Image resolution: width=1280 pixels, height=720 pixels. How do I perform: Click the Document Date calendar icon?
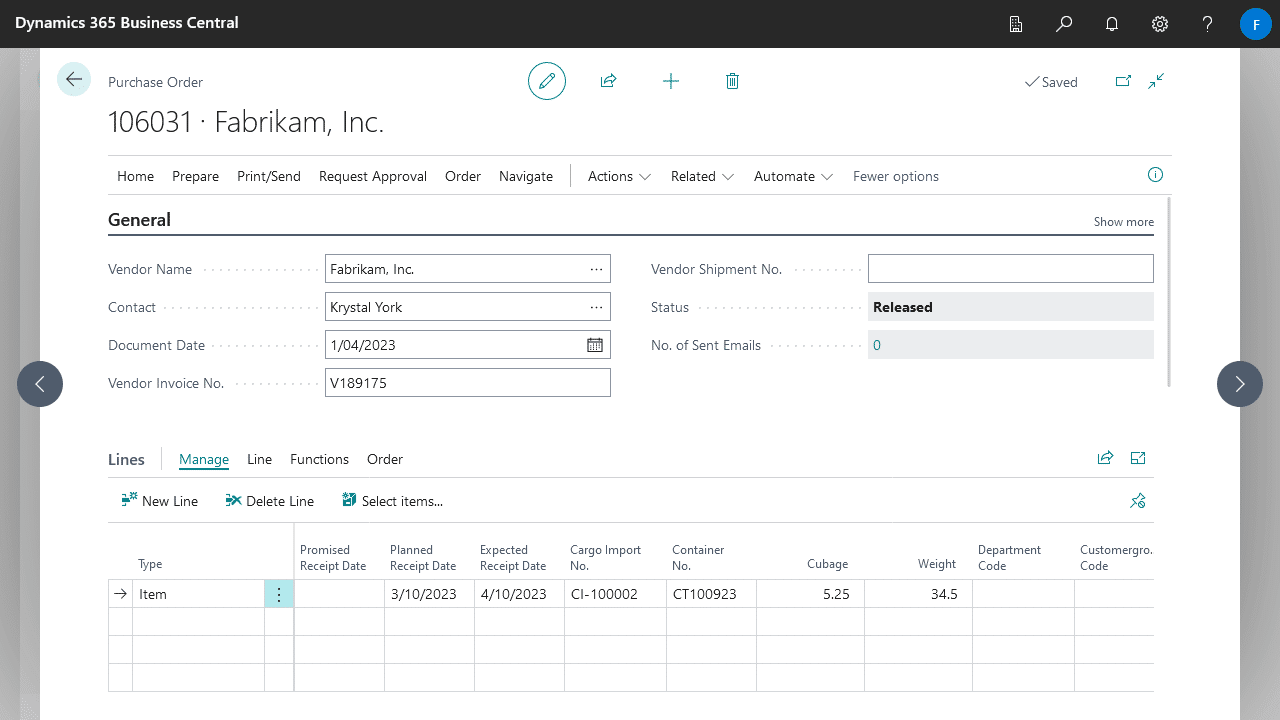click(x=595, y=345)
